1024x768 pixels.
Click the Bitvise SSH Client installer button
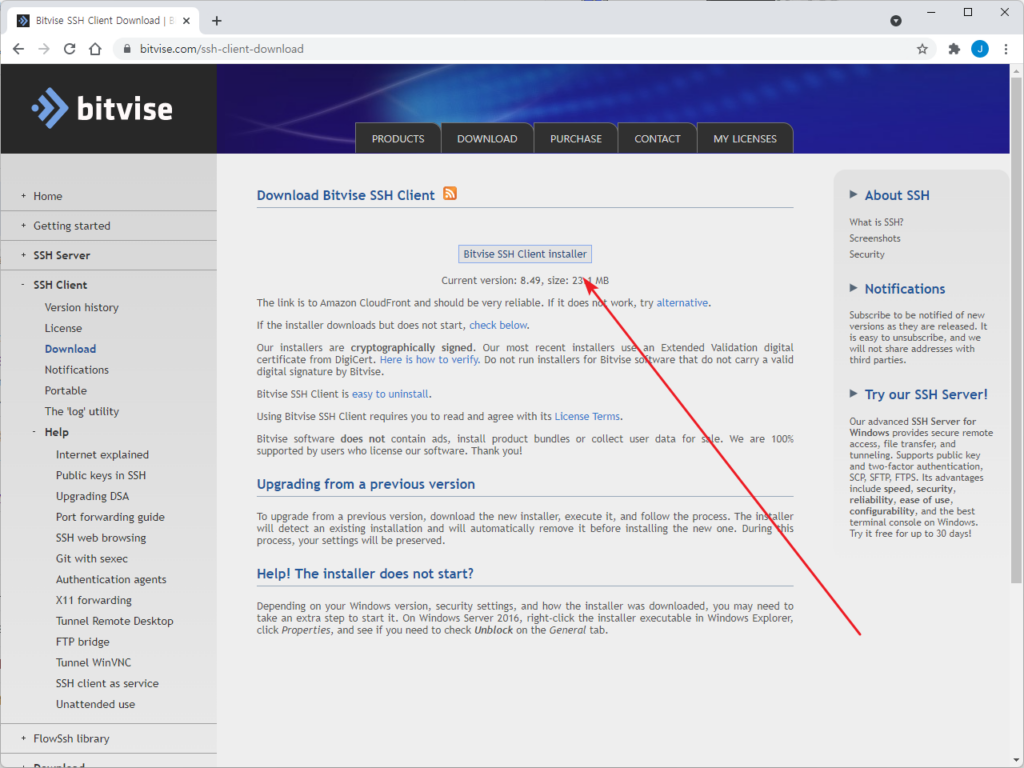point(524,253)
